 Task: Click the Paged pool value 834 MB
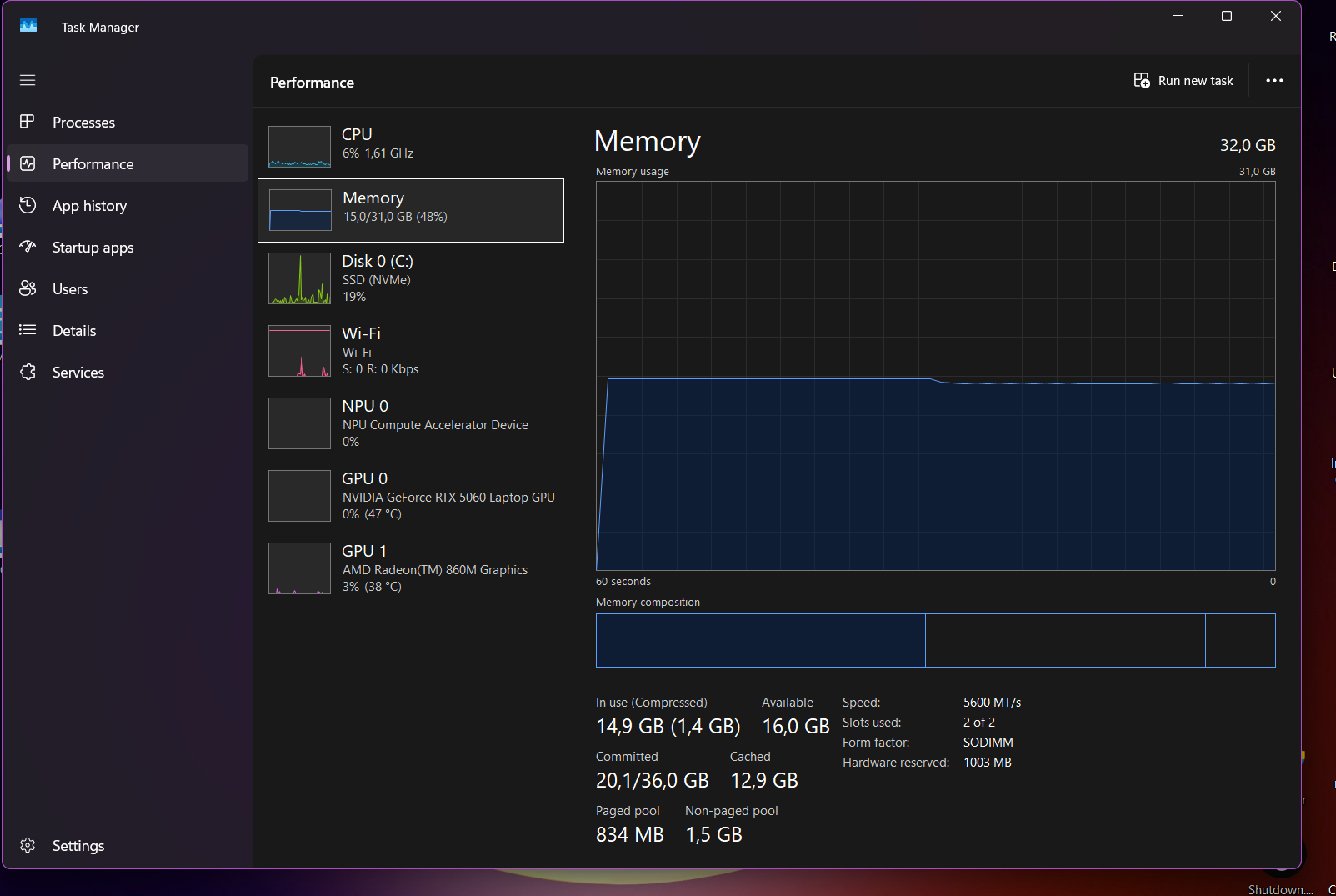(x=630, y=835)
